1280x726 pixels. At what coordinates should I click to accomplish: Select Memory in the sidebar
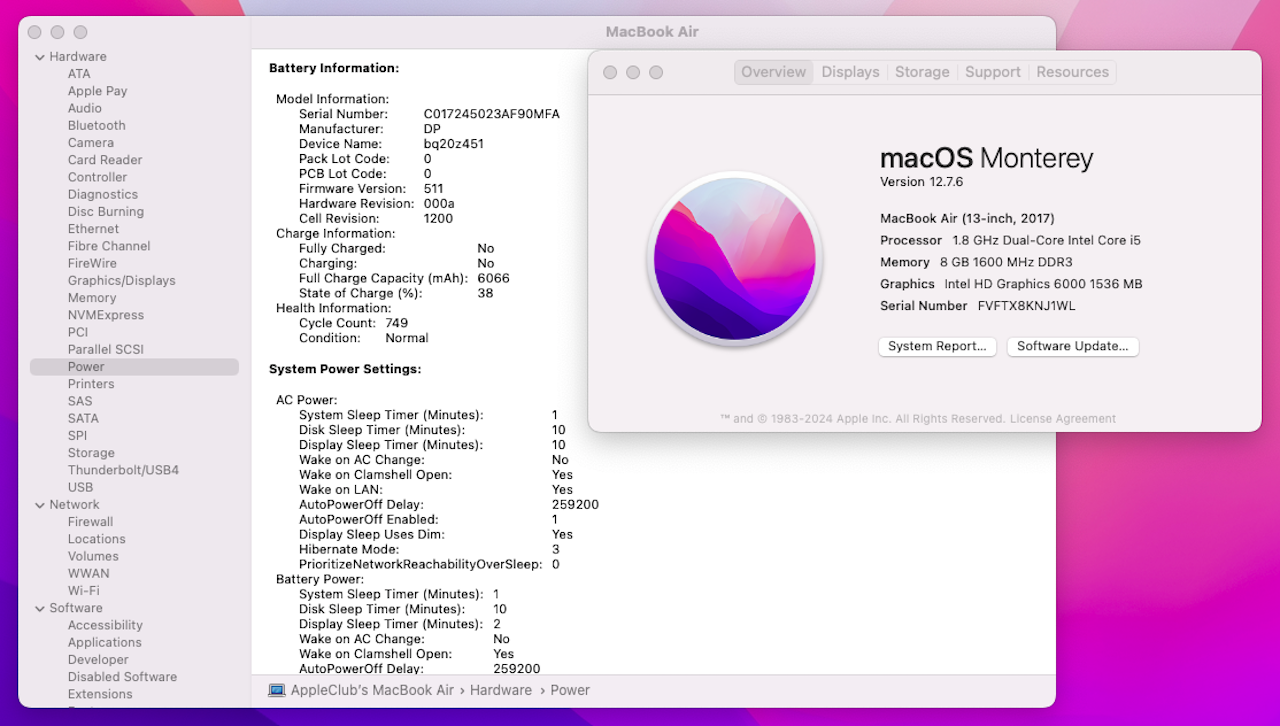pyautogui.click(x=92, y=298)
